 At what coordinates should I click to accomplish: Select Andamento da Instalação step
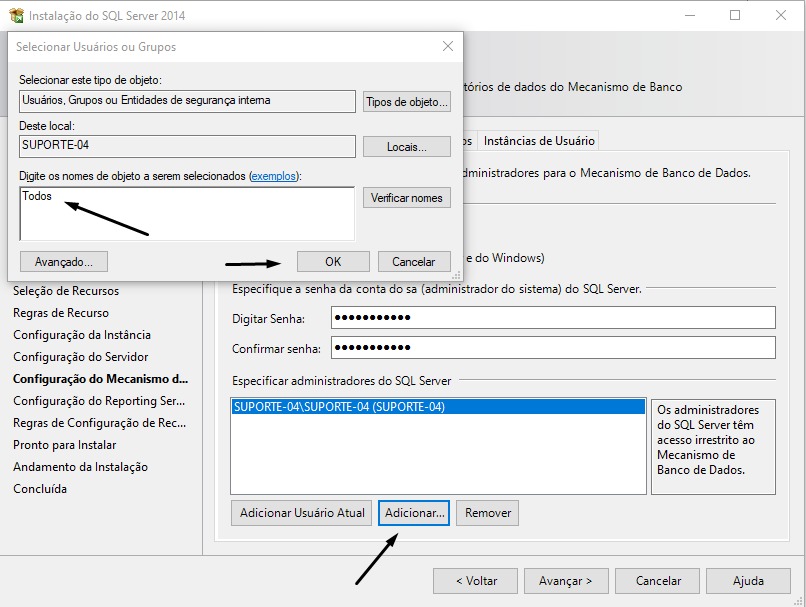(x=81, y=467)
